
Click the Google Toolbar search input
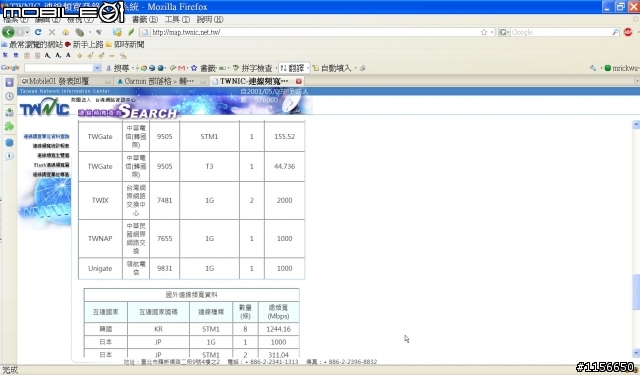tap(59, 68)
